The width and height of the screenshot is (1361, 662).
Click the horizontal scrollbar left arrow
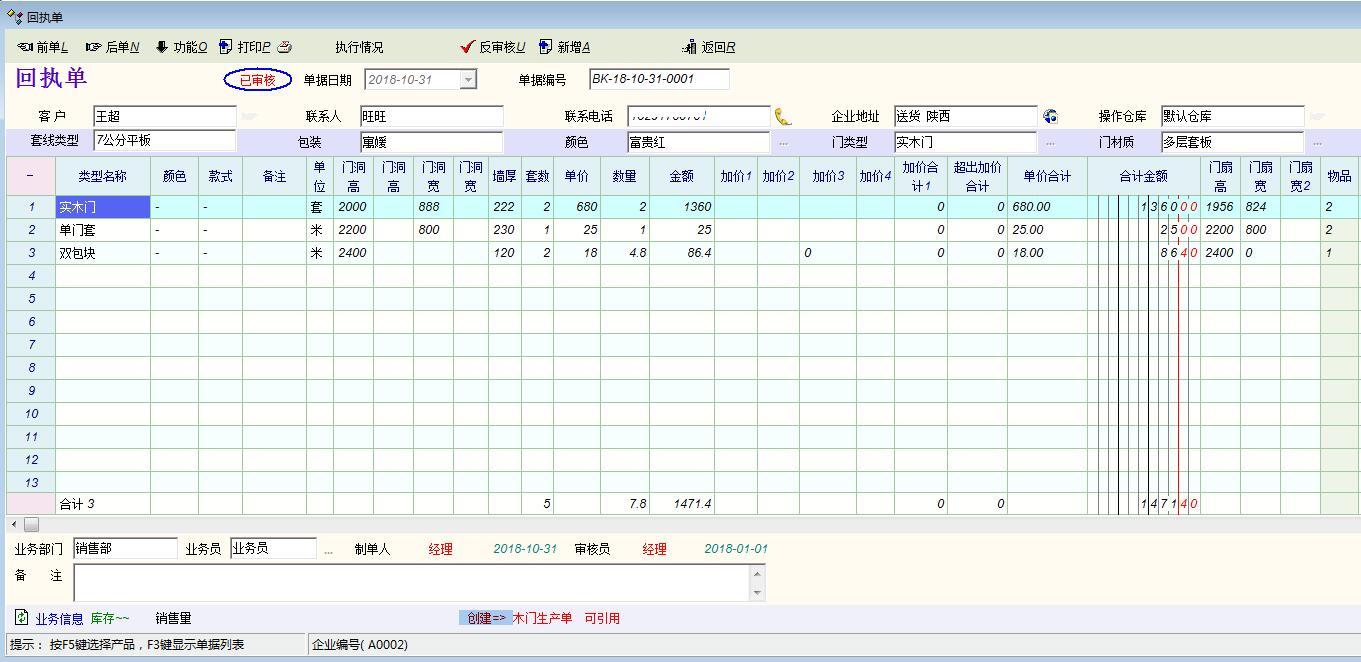[x=14, y=524]
